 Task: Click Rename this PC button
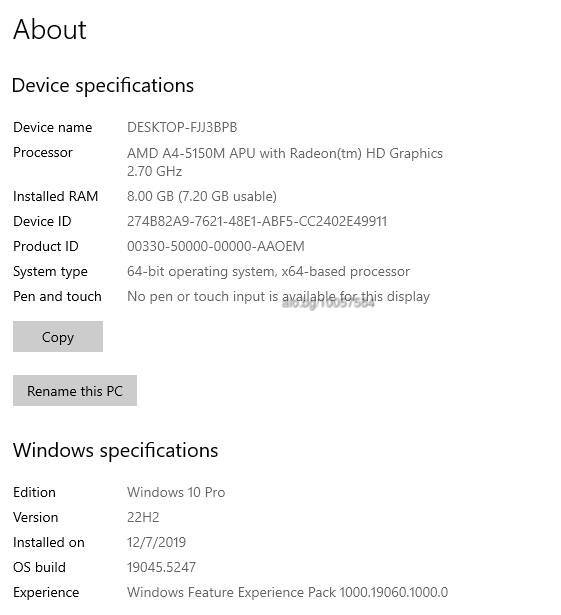75,391
